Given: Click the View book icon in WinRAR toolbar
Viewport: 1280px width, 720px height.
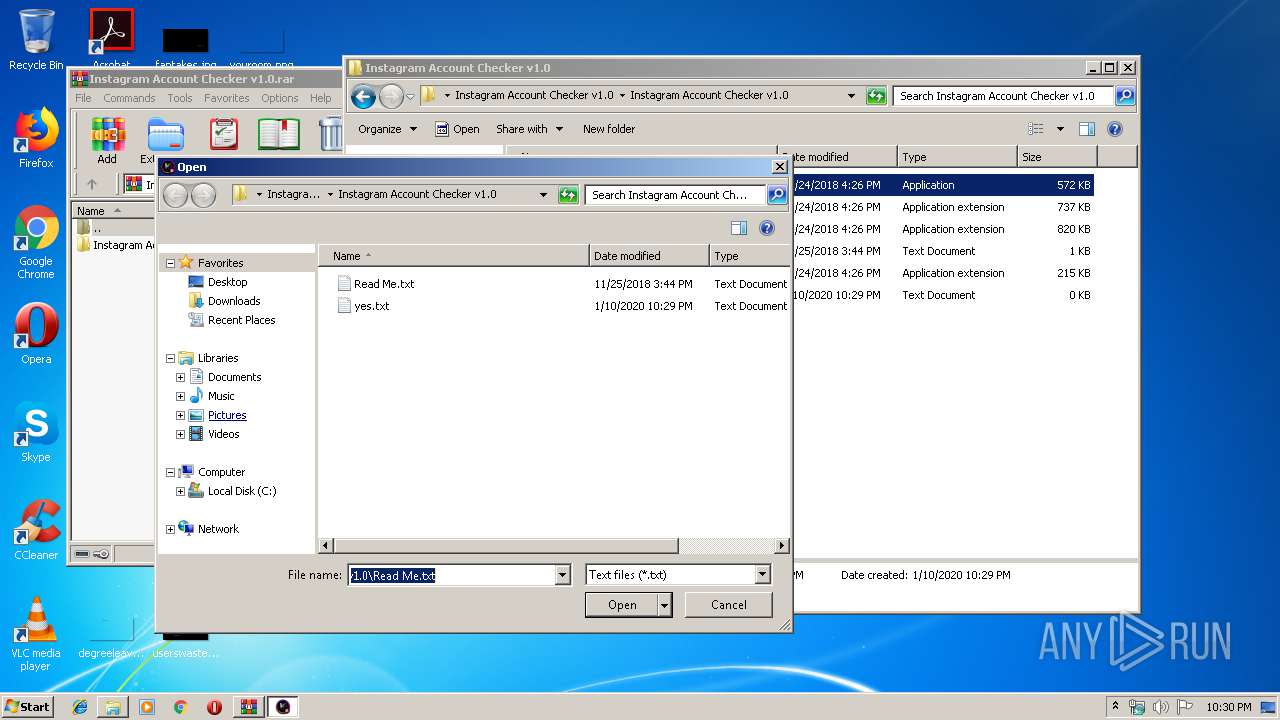Looking at the screenshot, I should (279, 134).
